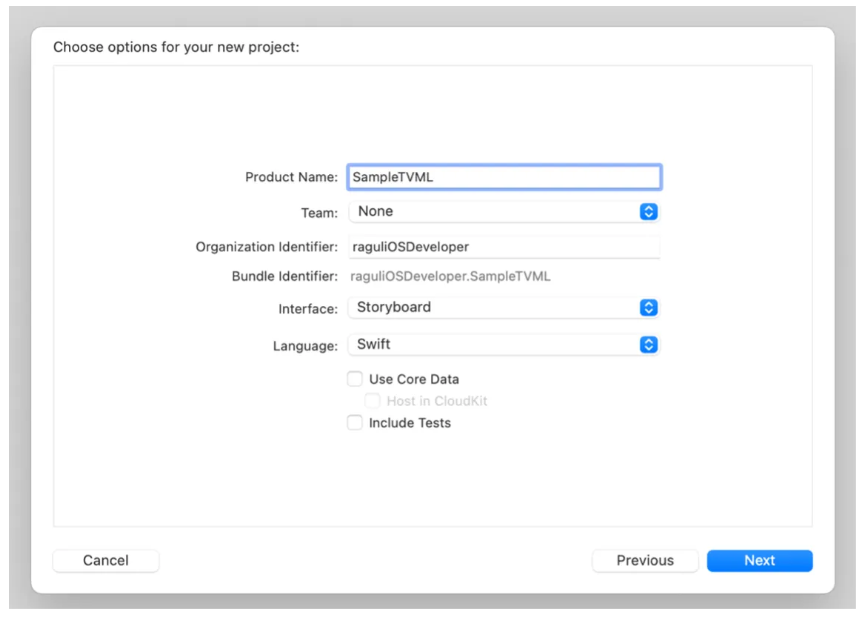The height and width of the screenshot is (619, 867).
Task: Click the Include Tests label text
Action: (x=410, y=423)
